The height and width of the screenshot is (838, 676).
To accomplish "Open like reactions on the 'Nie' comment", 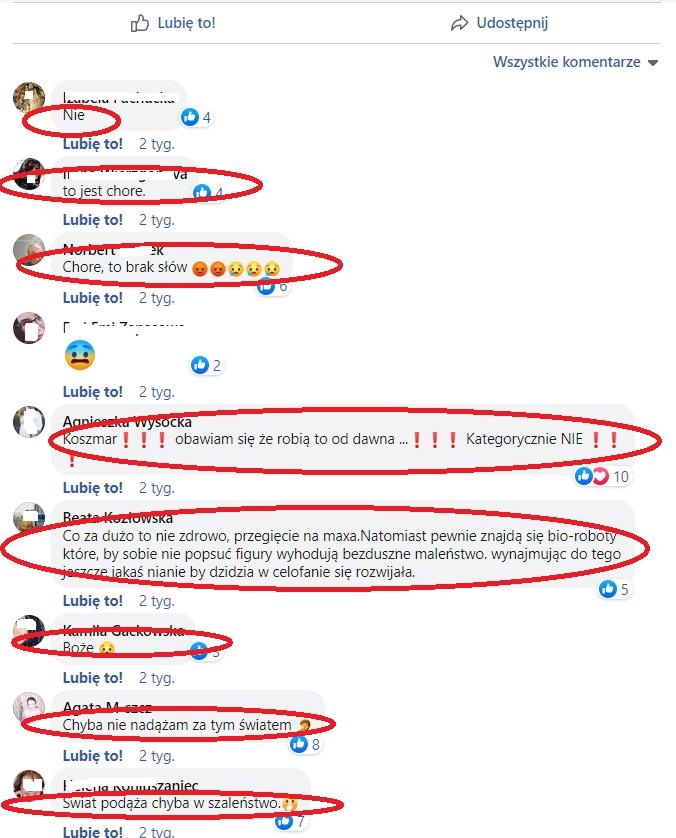I will coord(196,117).
